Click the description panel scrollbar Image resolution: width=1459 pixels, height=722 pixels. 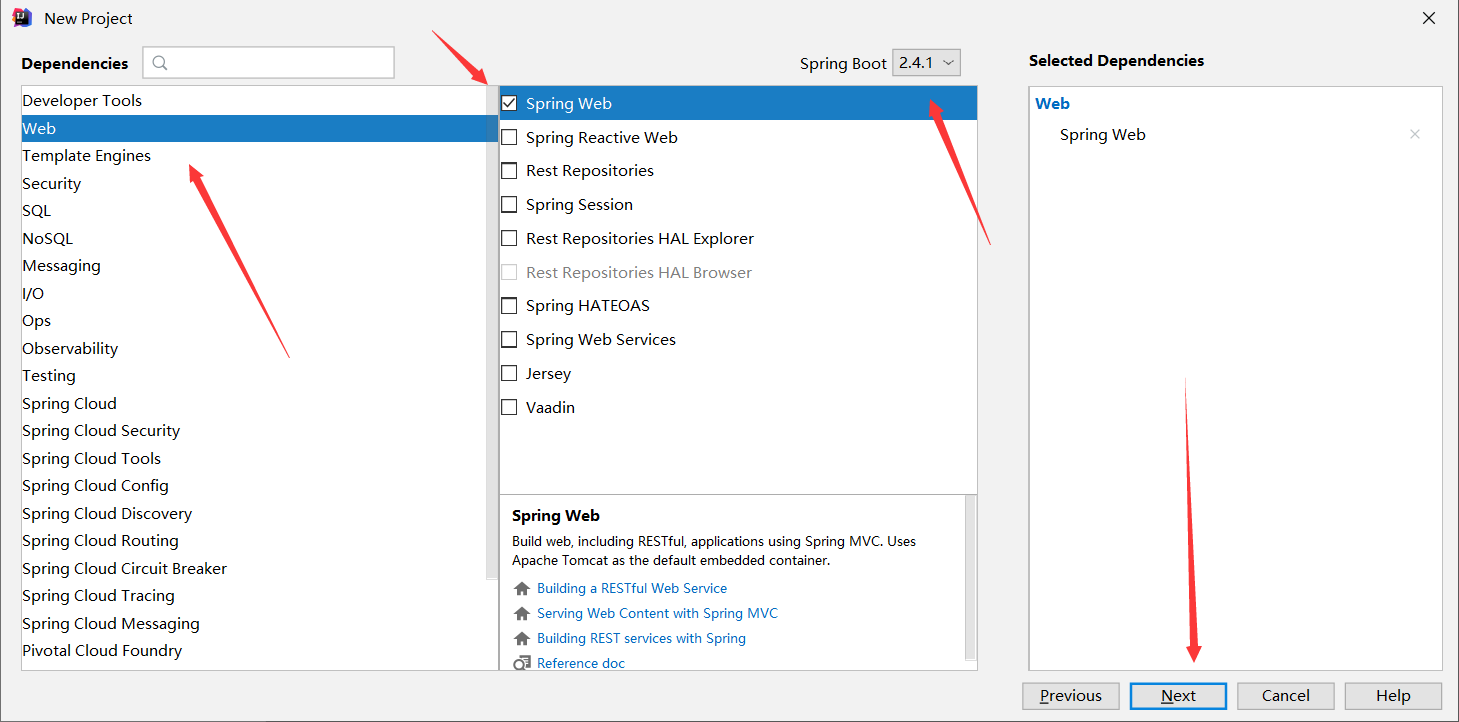coord(970,577)
